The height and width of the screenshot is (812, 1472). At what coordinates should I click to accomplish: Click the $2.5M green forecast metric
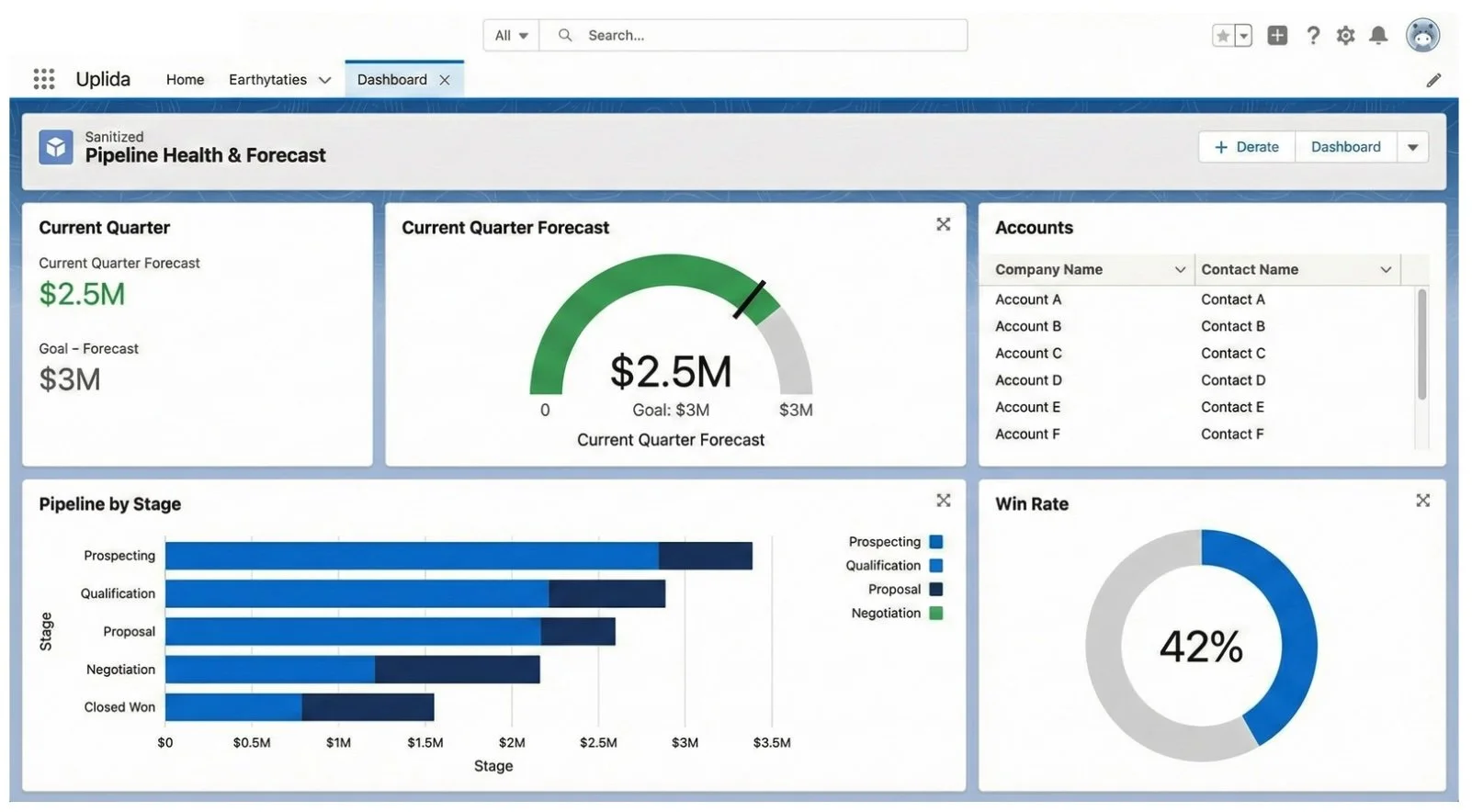(82, 294)
